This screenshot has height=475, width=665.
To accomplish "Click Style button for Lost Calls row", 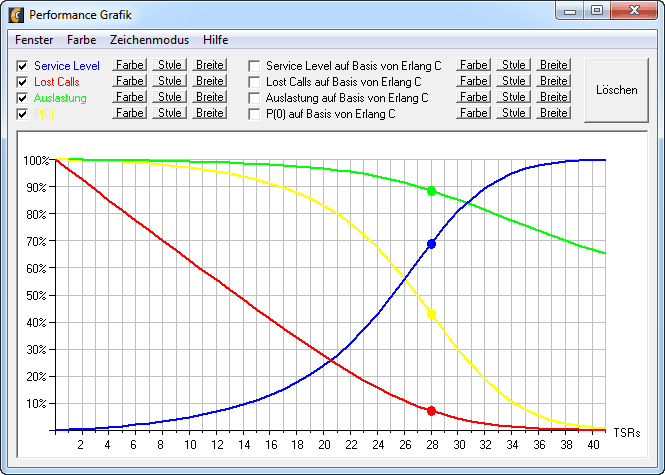I will (x=170, y=81).
